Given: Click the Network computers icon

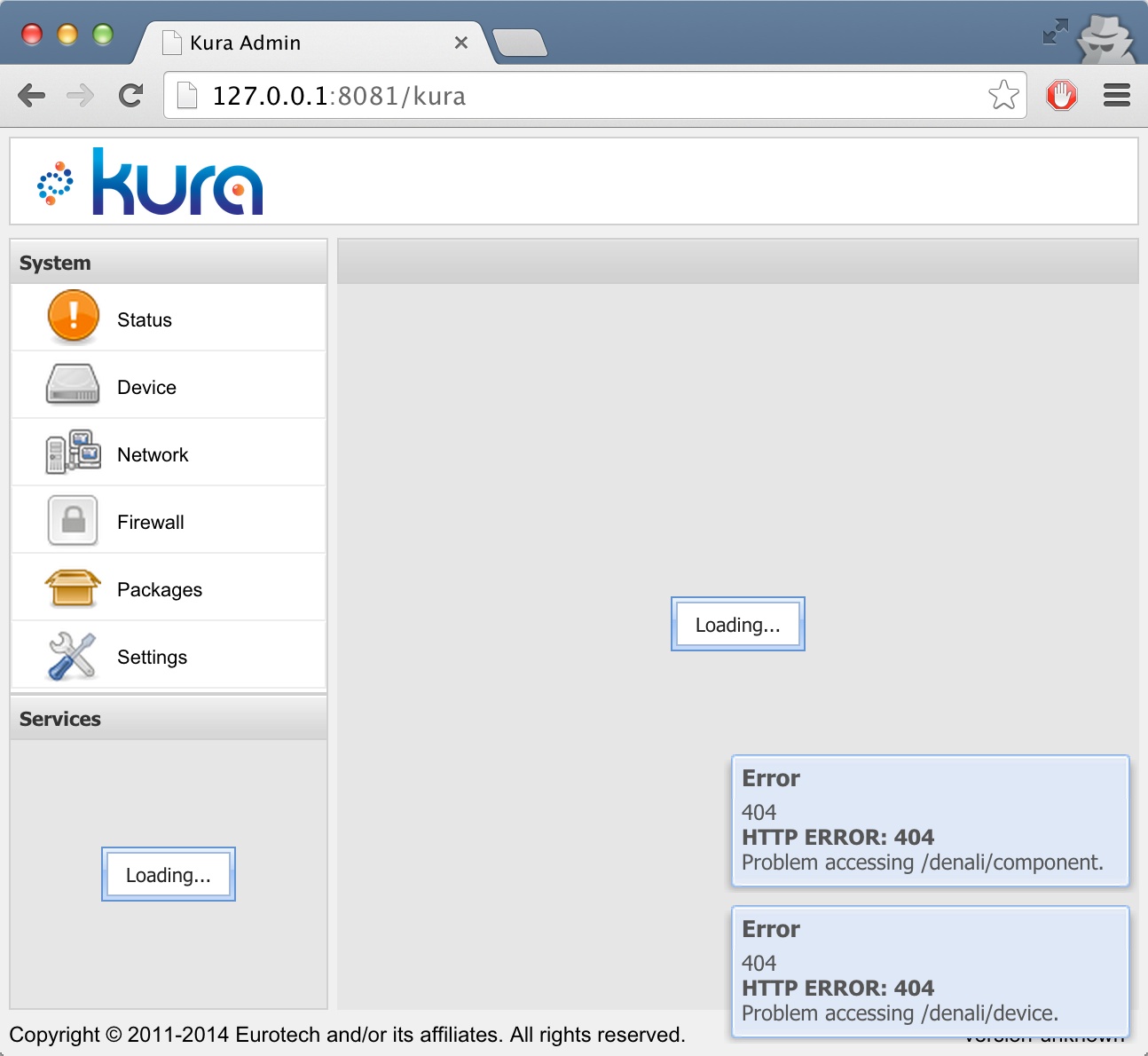Looking at the screenshot, I should [x=73, y=452].
